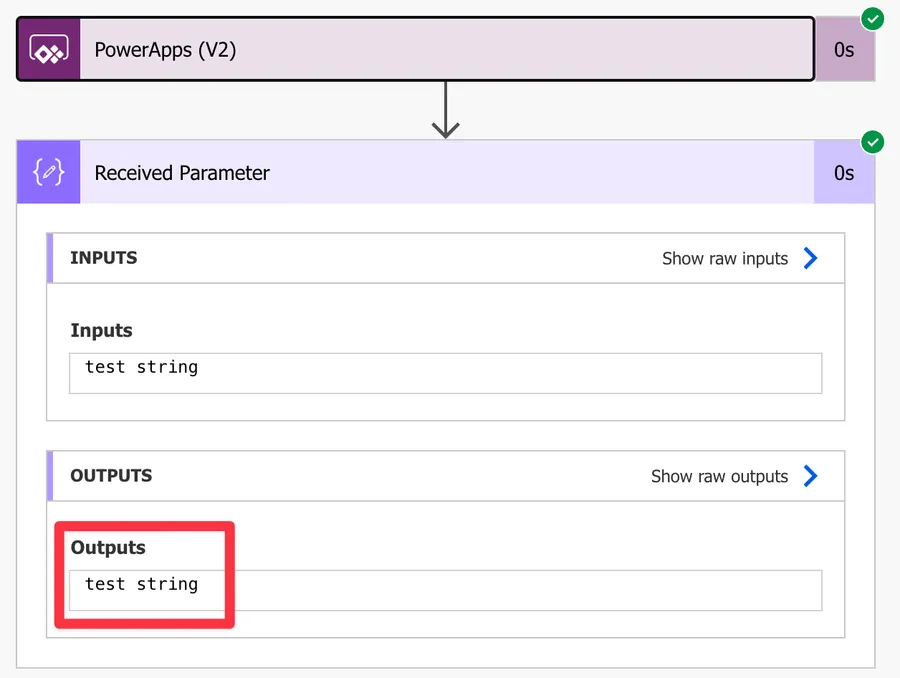Click the green success checkmark on PowerApps trigger

click(x=872, y=18)
